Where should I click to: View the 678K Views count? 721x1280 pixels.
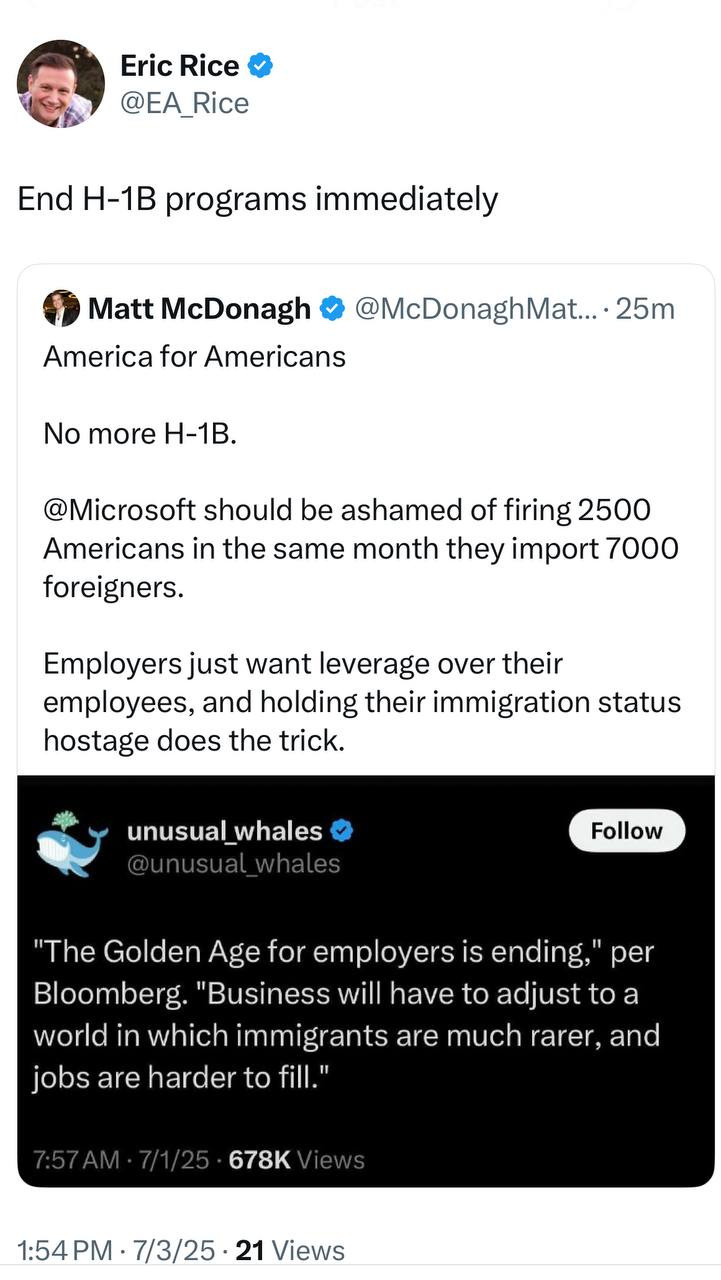[x=297, y=1160]
